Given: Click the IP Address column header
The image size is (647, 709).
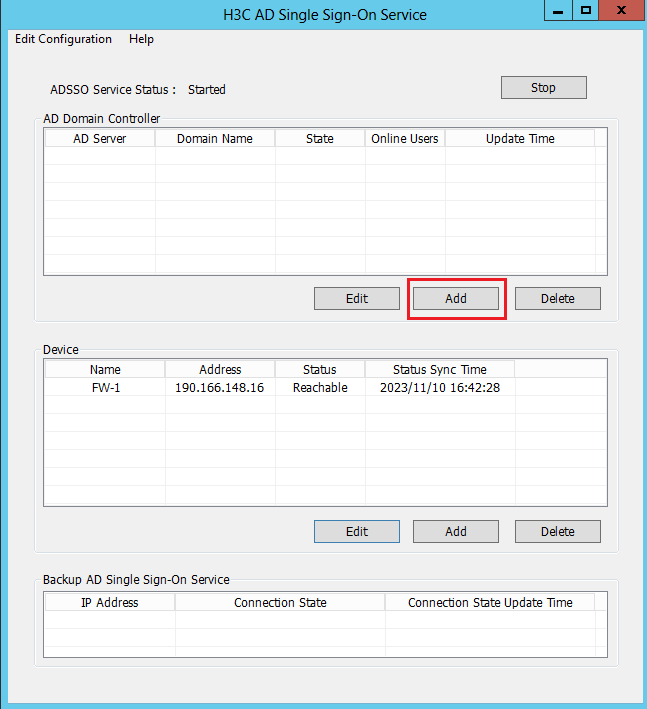Looking at the screenshot, I should coord(110,603).
